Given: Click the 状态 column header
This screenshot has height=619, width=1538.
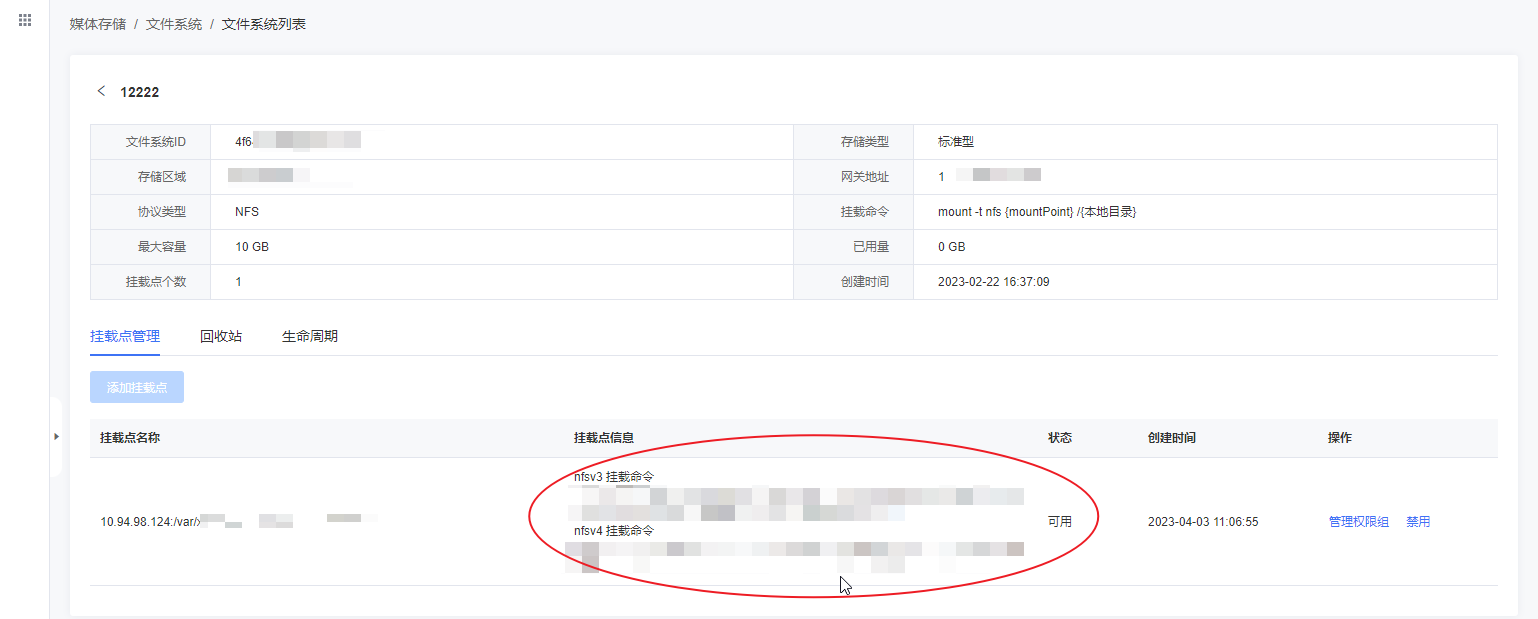Looking at the screenshot, I should [x=1060, y=438].
